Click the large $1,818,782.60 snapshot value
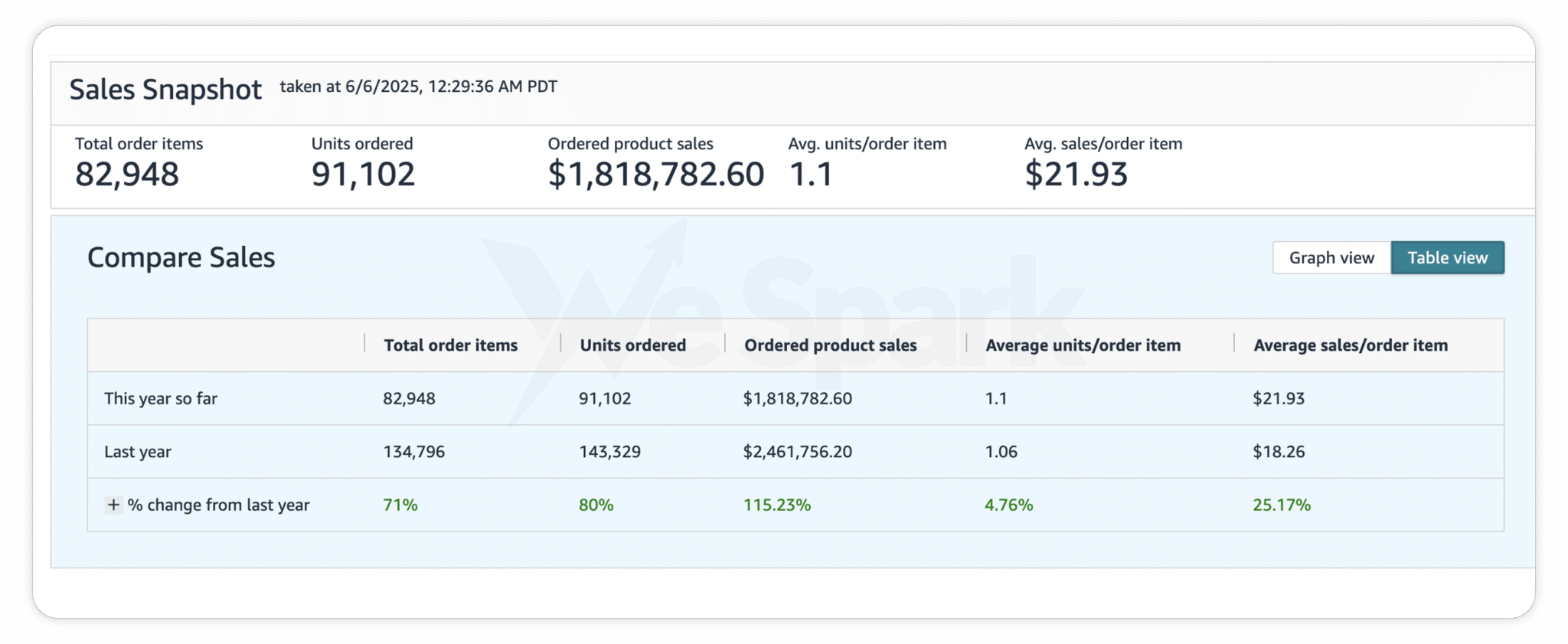This screenshot has width=1568, height=644. click(x=656, y=175)
